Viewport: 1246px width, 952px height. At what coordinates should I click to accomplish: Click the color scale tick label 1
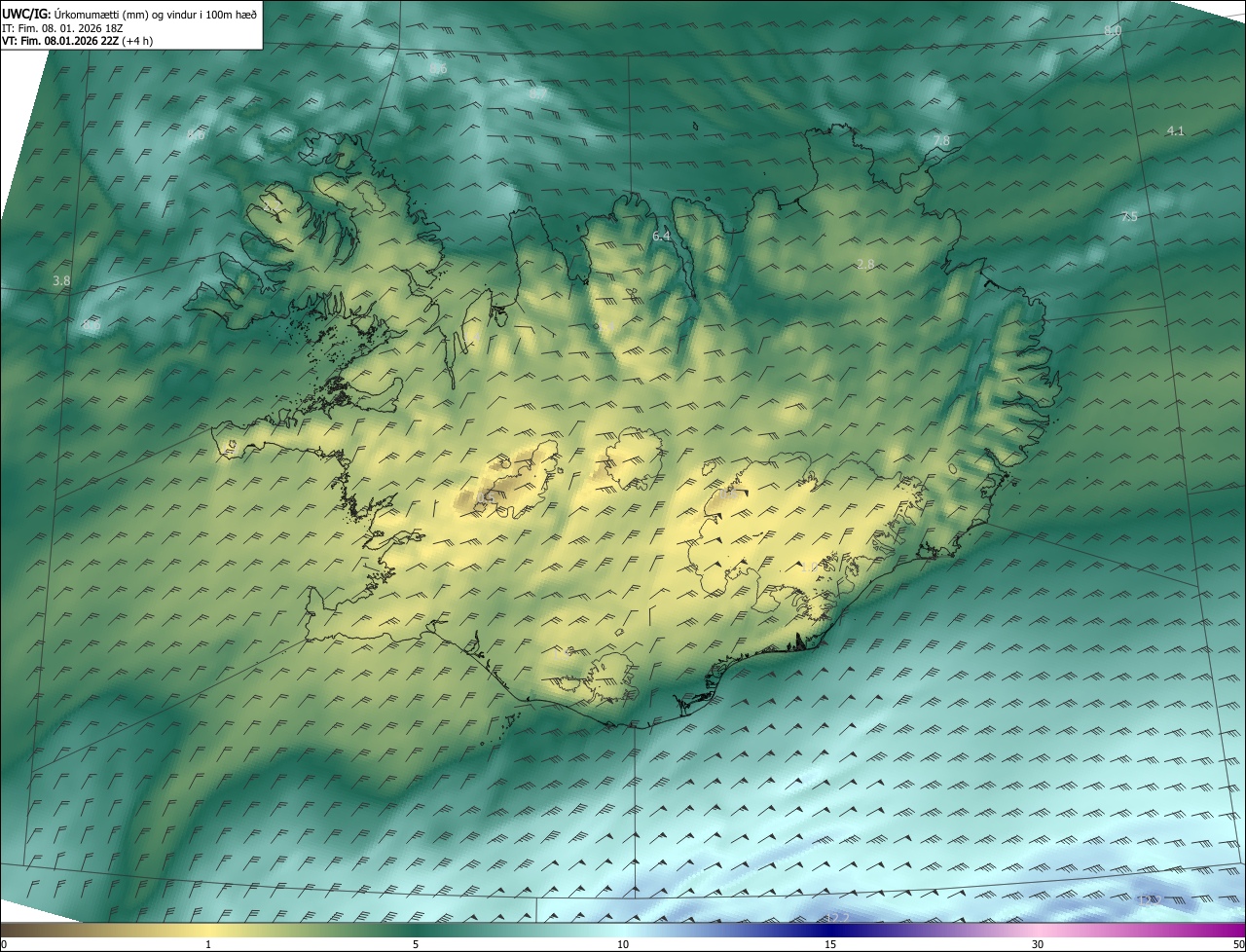click(x=207, y=944)
